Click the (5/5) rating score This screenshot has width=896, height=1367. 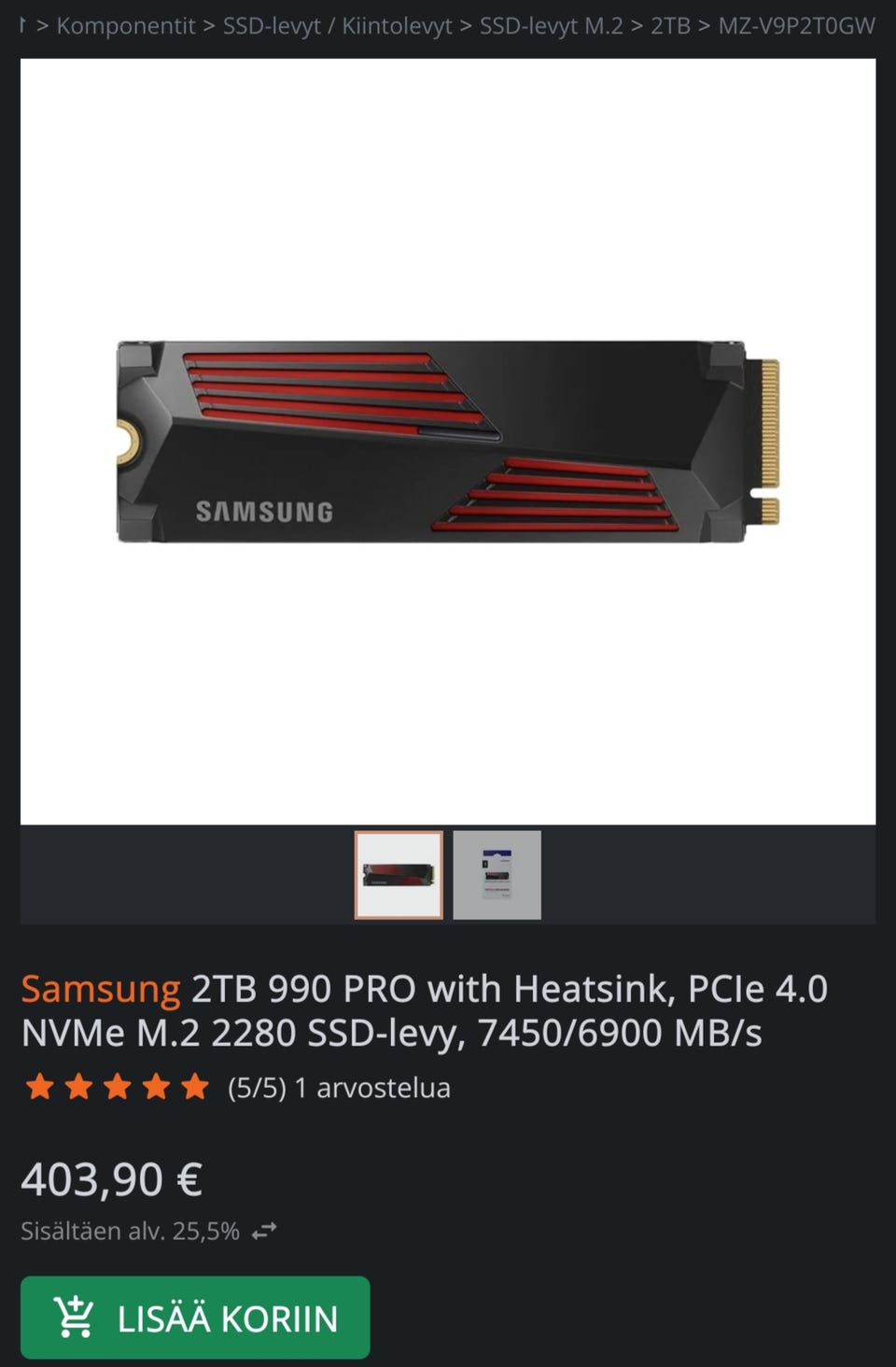257,1088
